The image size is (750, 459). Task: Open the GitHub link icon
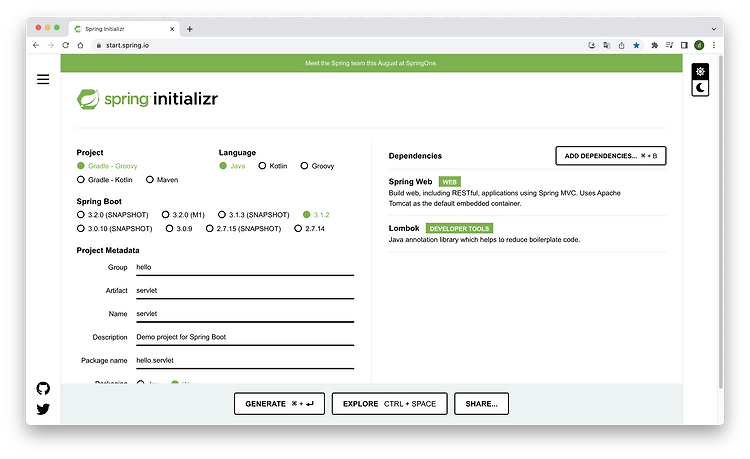click(x=43, y=388)
